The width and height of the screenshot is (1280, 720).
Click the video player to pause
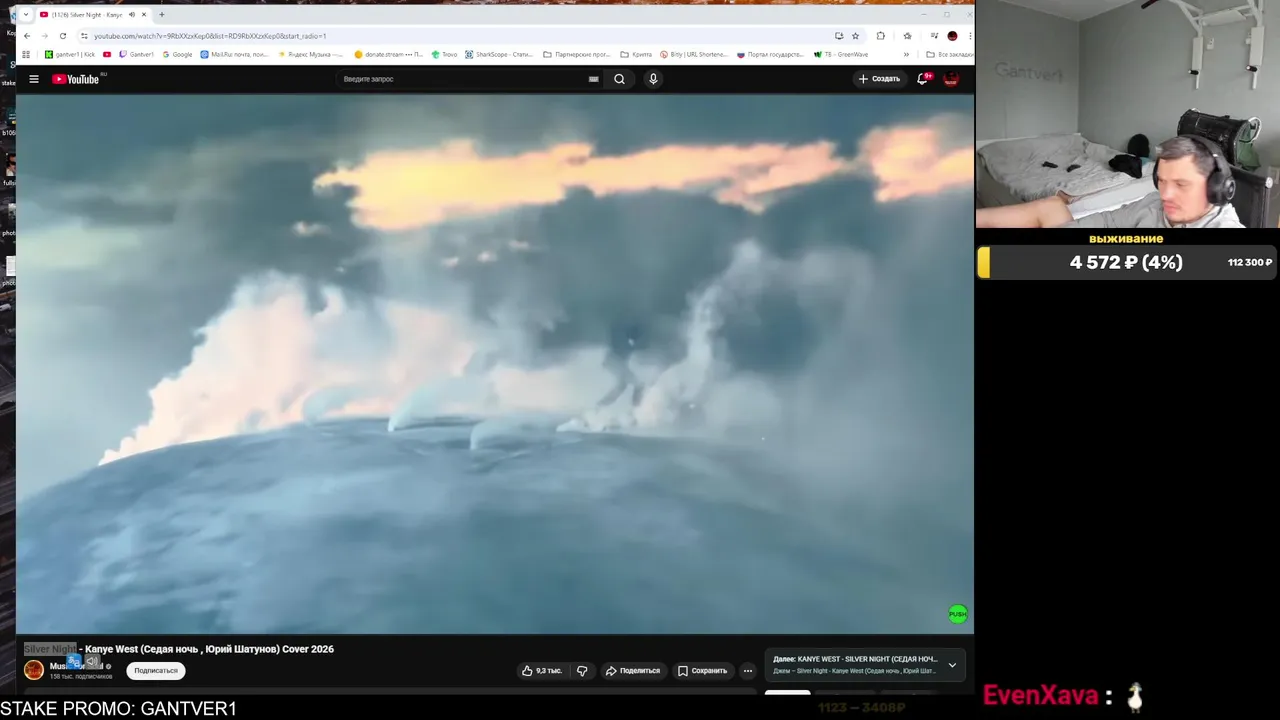(495, 364)
